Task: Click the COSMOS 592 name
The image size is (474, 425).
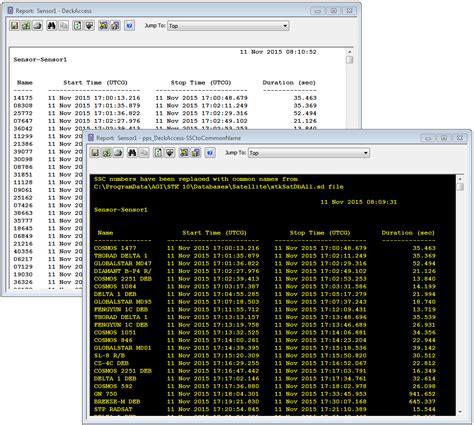Action: [113, 386]
